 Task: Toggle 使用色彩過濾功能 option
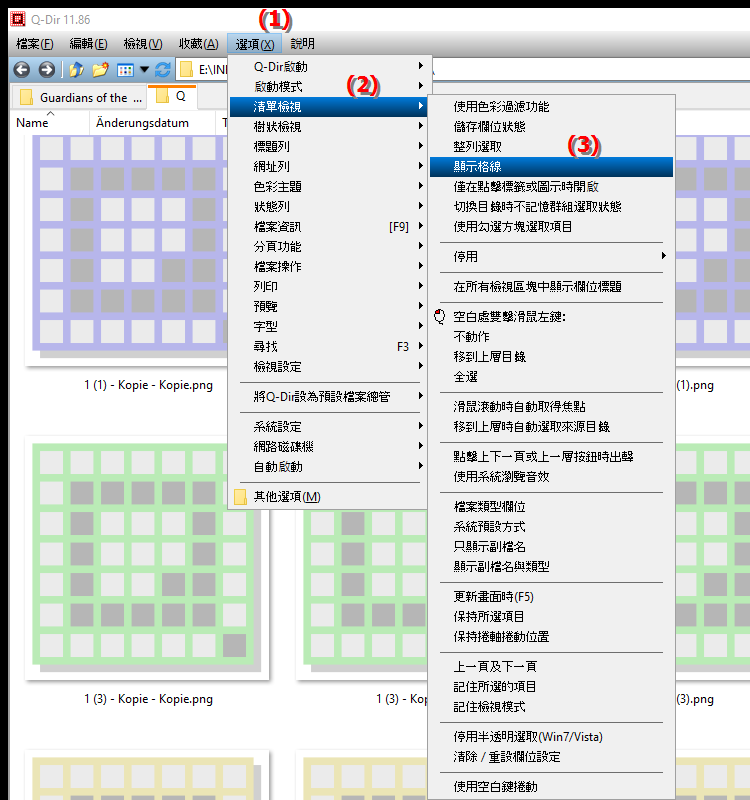tap(551, 107)
